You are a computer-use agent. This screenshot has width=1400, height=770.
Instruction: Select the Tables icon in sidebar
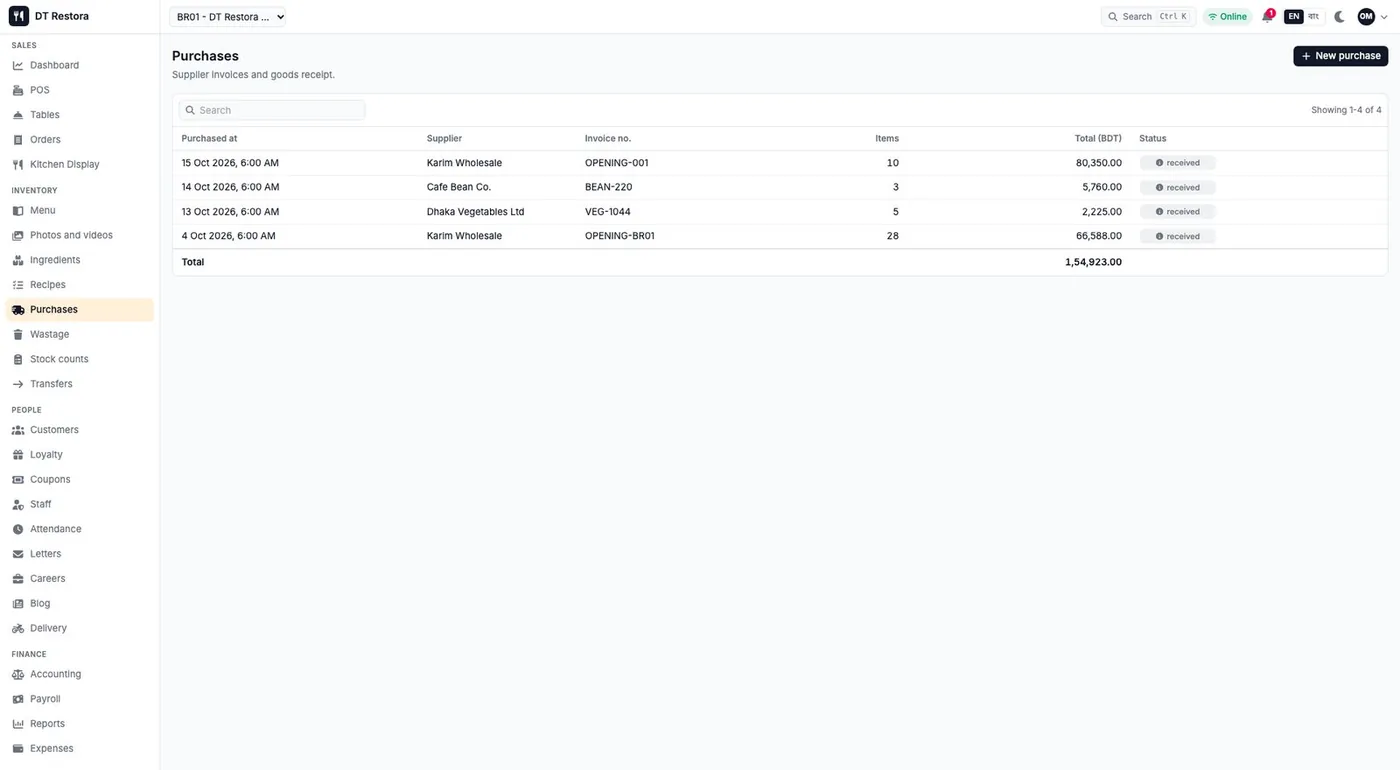point(18,115)
